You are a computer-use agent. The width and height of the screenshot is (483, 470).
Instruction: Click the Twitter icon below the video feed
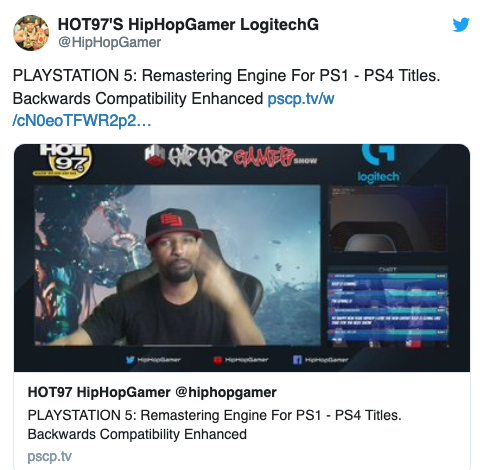pyautogui.click(x=131, y=360)
